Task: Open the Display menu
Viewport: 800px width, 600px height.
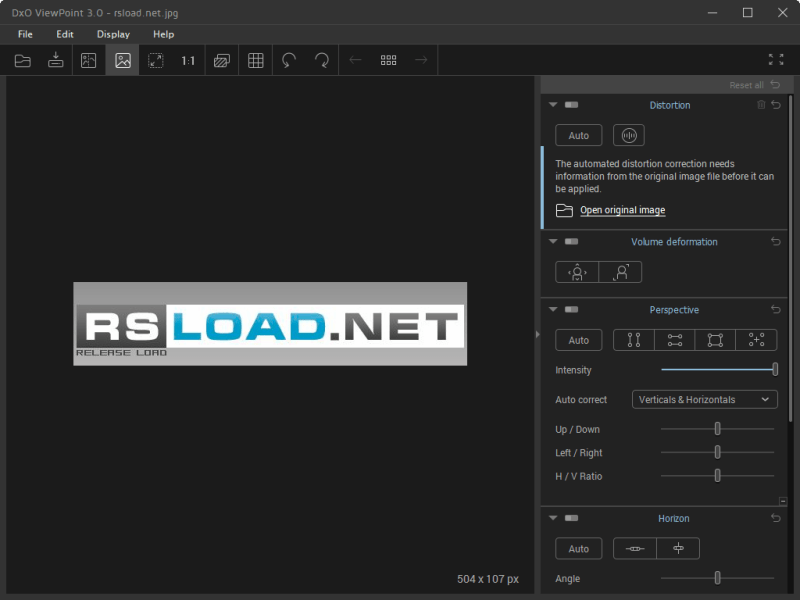Action: click(113, 34)
